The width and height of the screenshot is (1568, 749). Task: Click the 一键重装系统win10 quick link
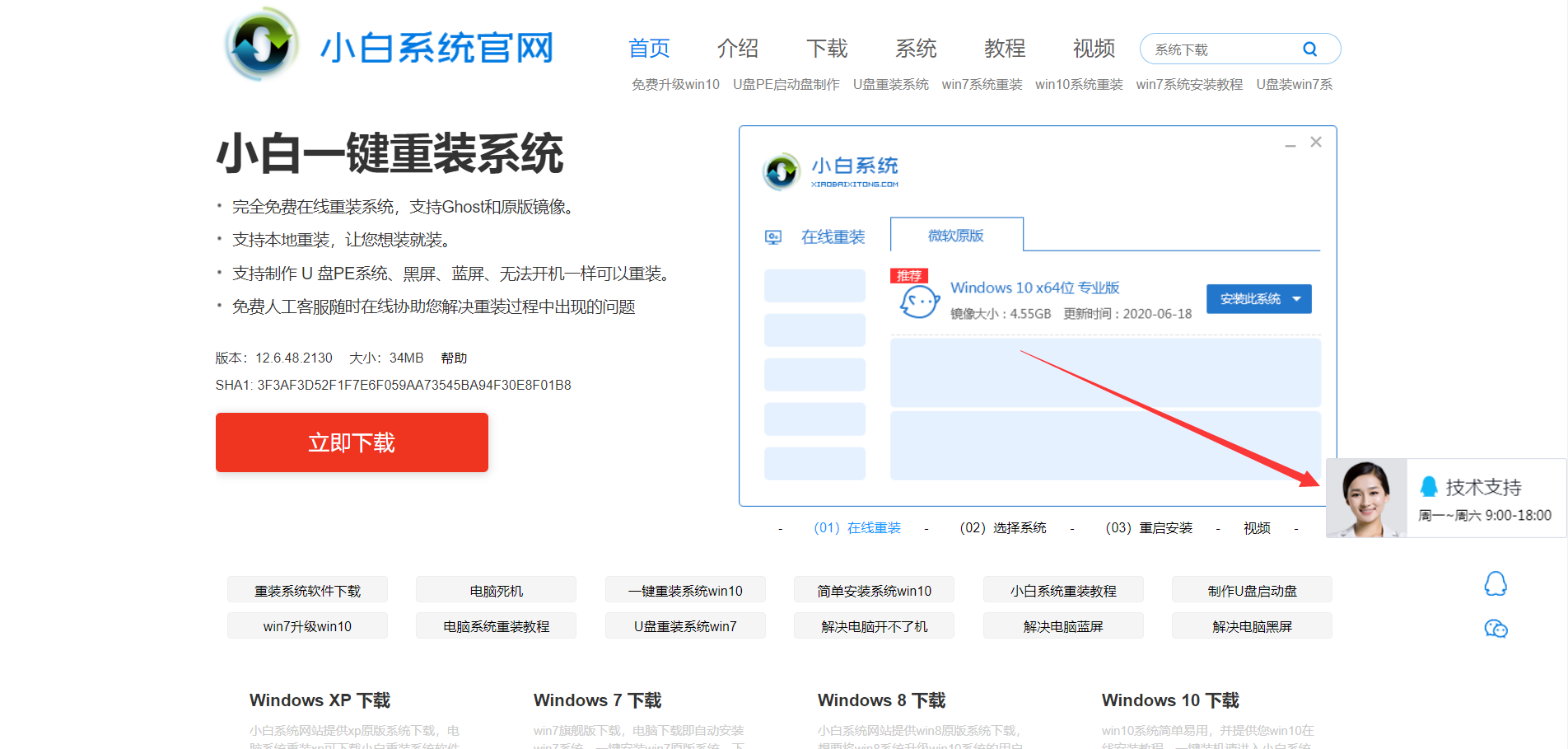pyautogui.click(x=684, y=590)
